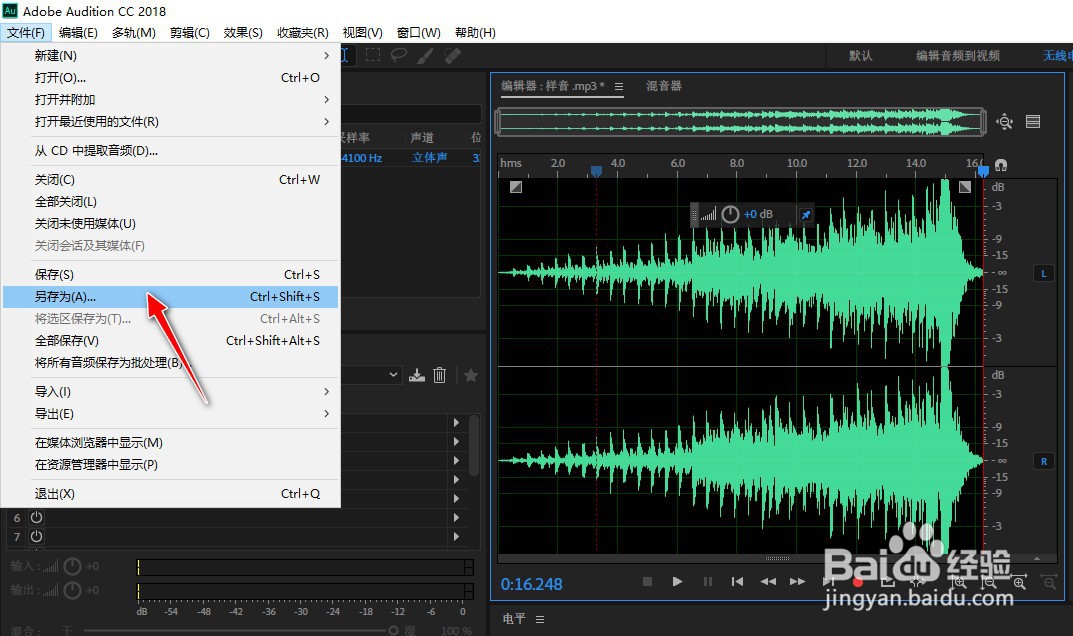Open the 导出(E) submenu
Viewport: 1073px width, 636px height.
(171, 414)
